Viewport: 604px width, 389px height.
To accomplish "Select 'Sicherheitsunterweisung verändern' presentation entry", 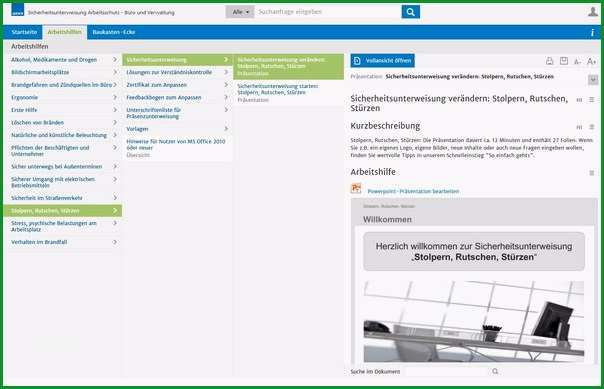I will pos(288,67).
